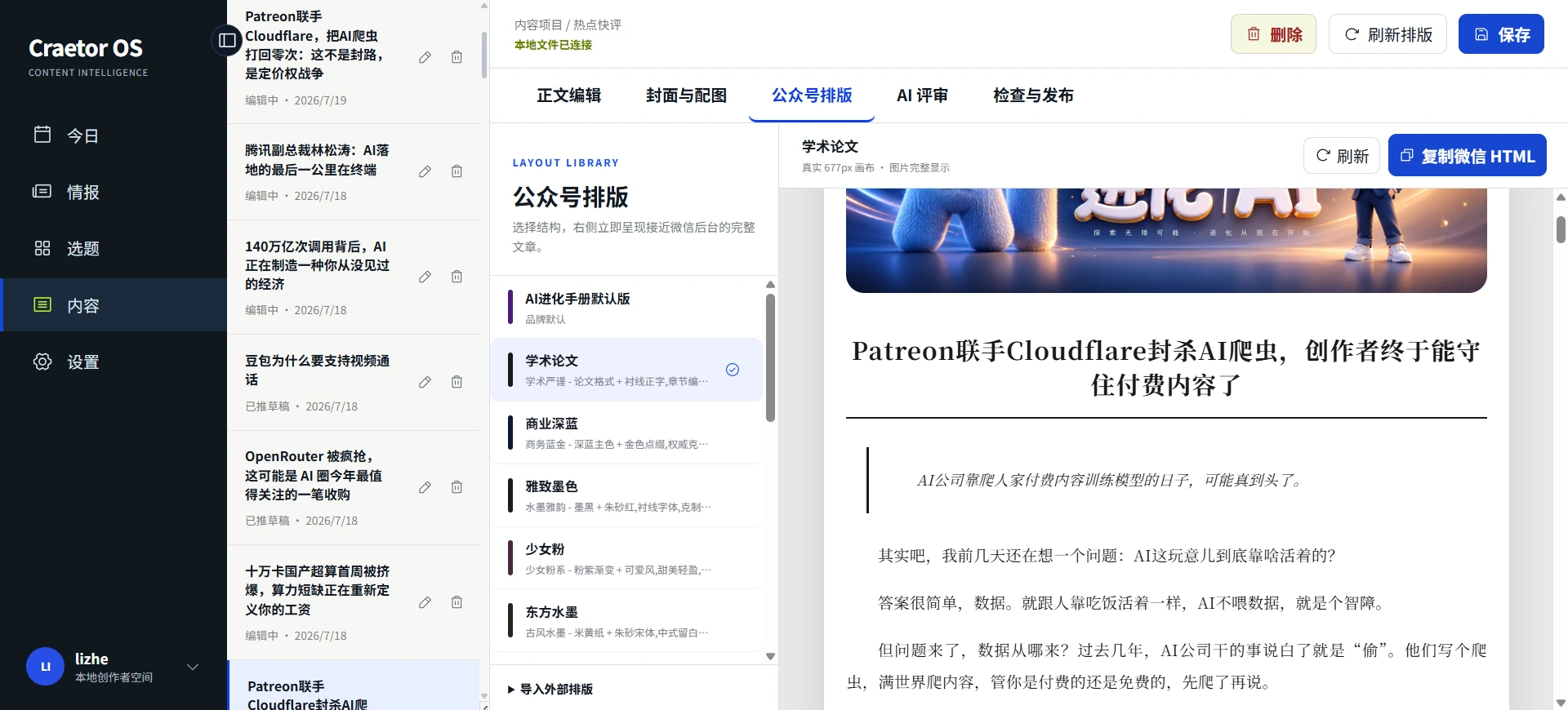Click the lizhe user avatar
Screen dimensions: 1568x710
click(x=45, y=667)
